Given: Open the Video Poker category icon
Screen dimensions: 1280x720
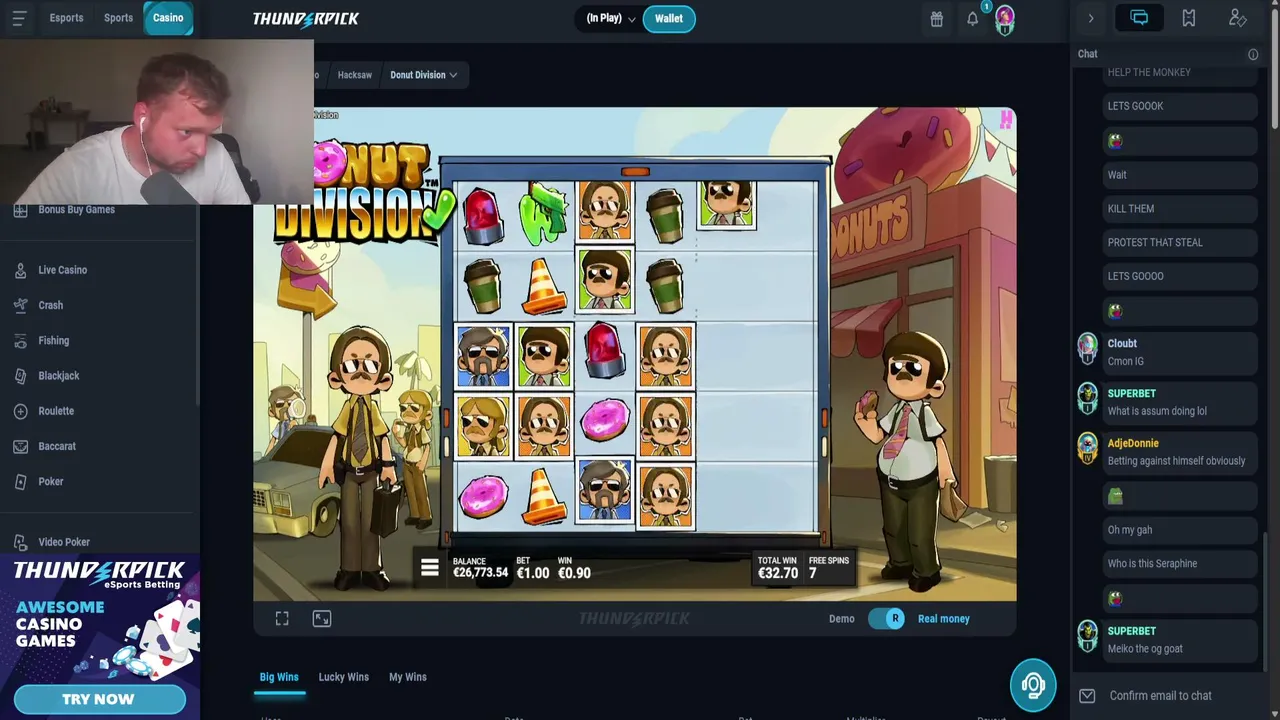Looking at the screenshot, I should [x=20, y=542].
